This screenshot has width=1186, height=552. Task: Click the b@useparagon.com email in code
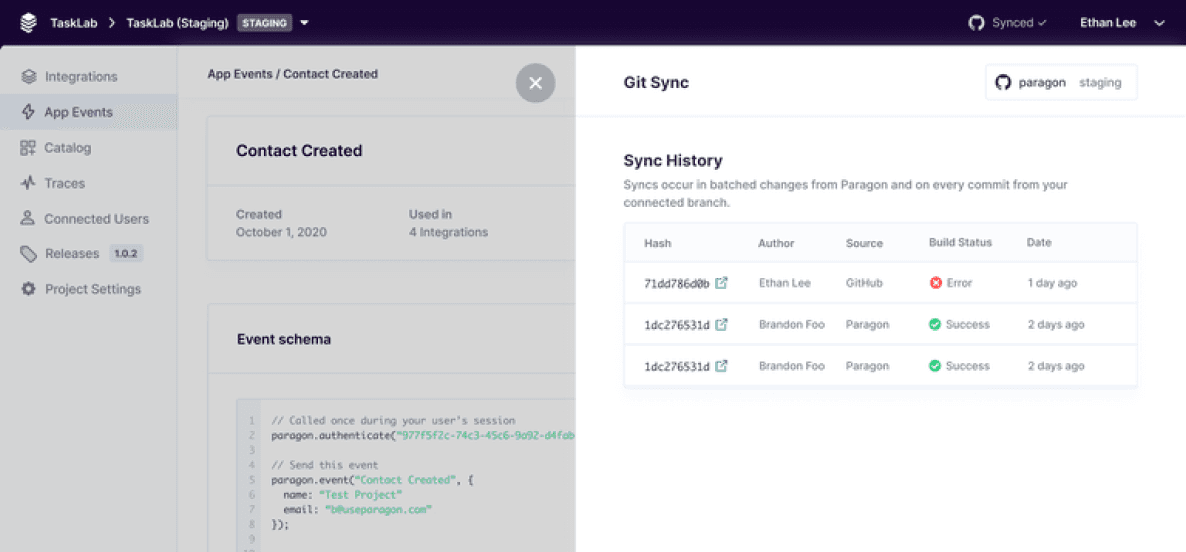click(378, 510)
